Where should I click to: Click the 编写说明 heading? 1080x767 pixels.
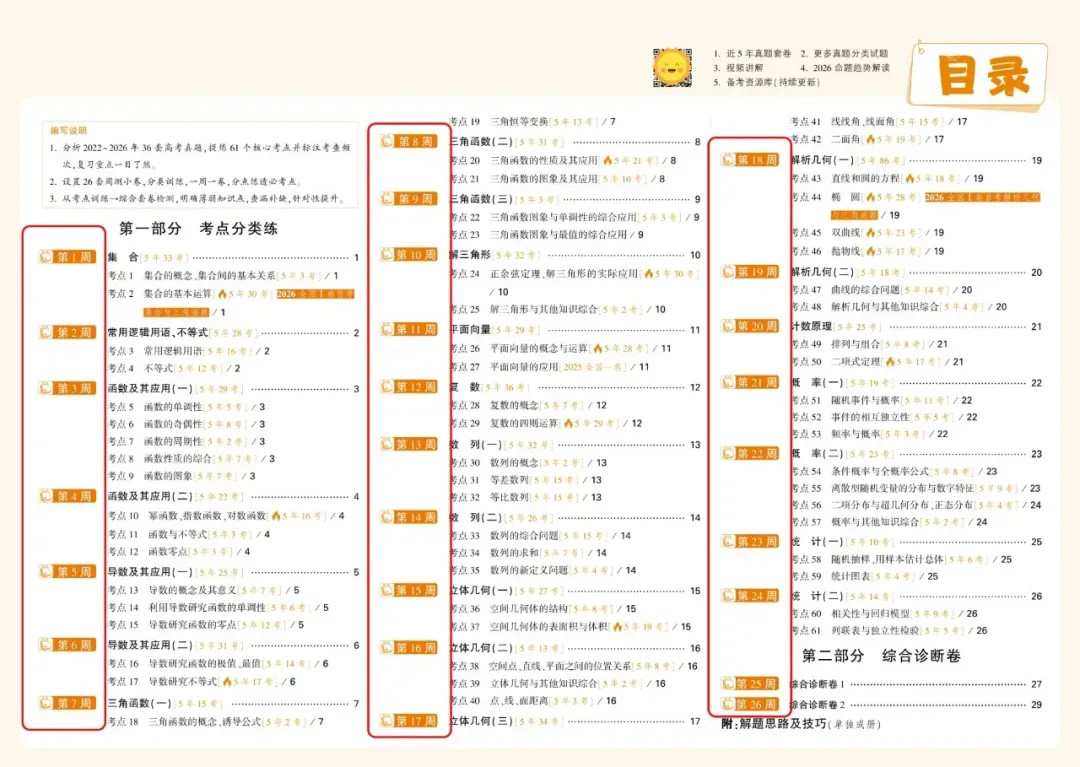pos(68,130)
